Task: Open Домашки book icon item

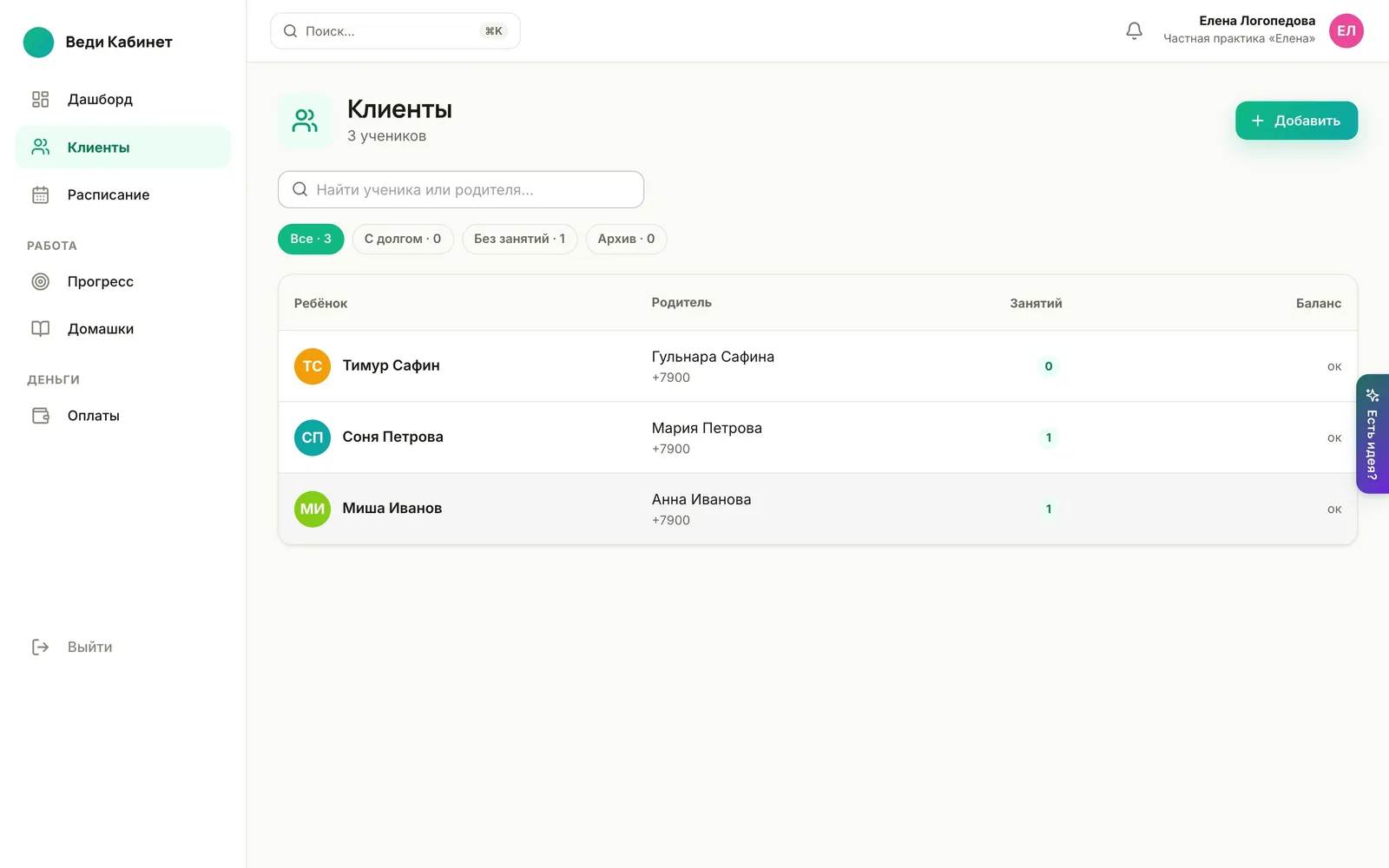Action: 123,329
